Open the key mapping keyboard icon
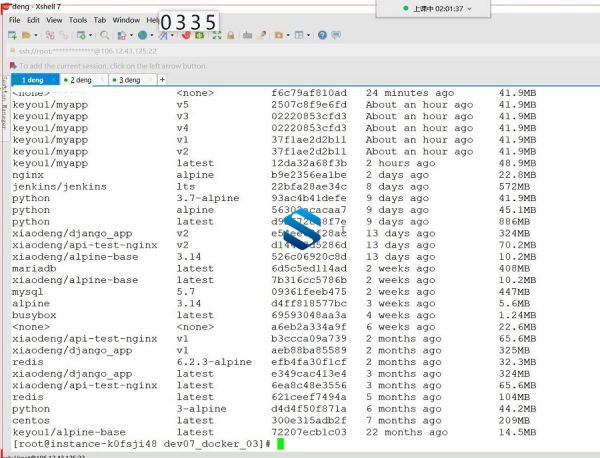 [248, 35]
